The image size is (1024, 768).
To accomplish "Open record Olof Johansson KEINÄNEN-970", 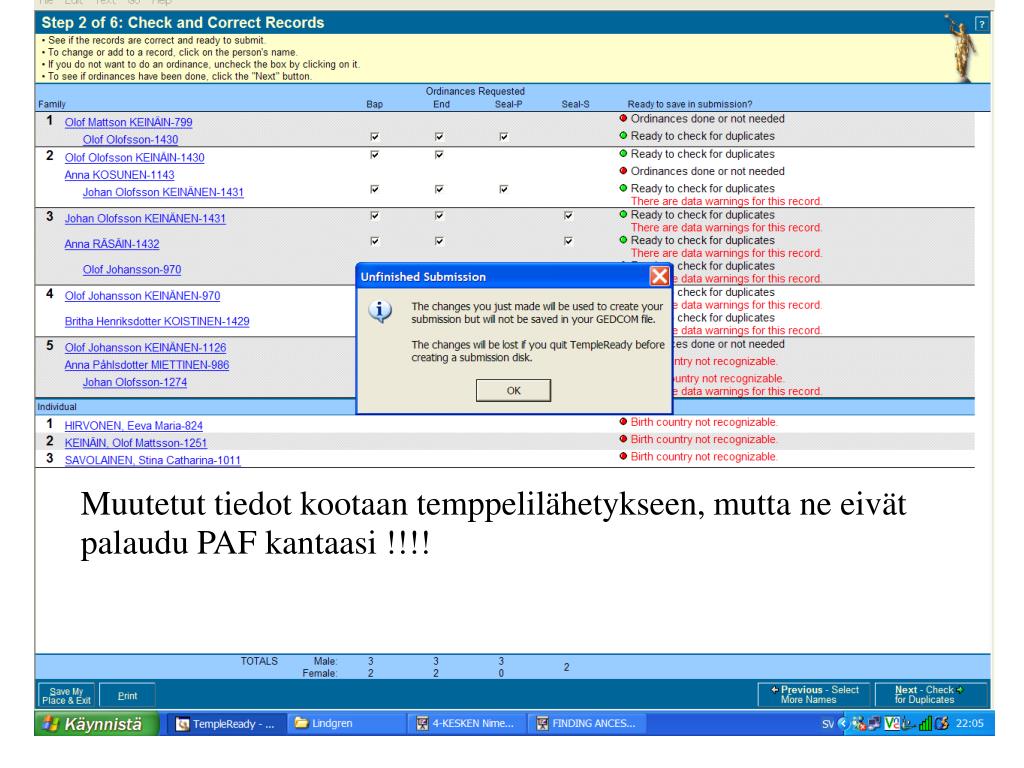I will [142, 295].
